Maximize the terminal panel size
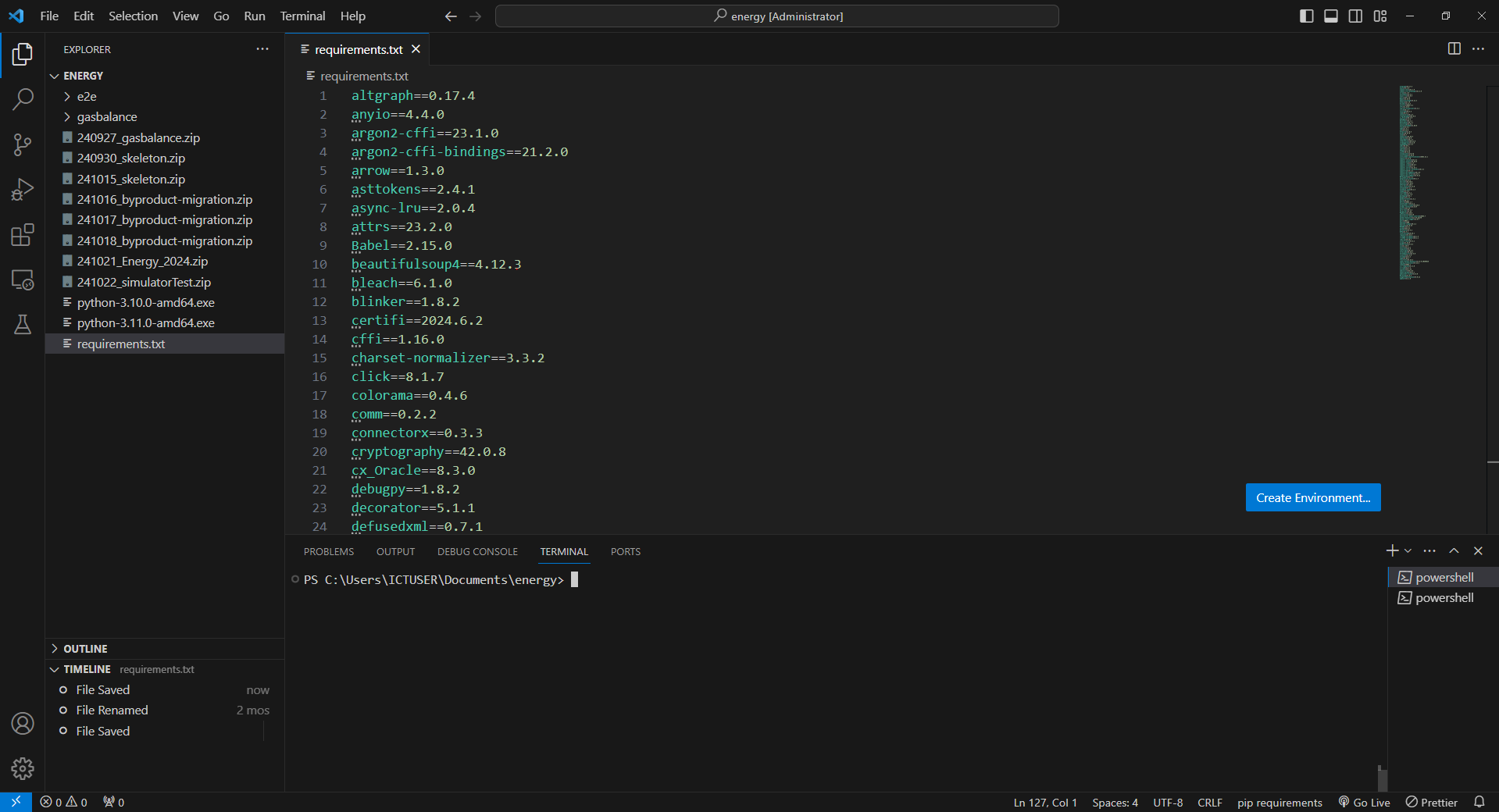The height and width of the screenshot is (812, 1499). coord(1454,550)
